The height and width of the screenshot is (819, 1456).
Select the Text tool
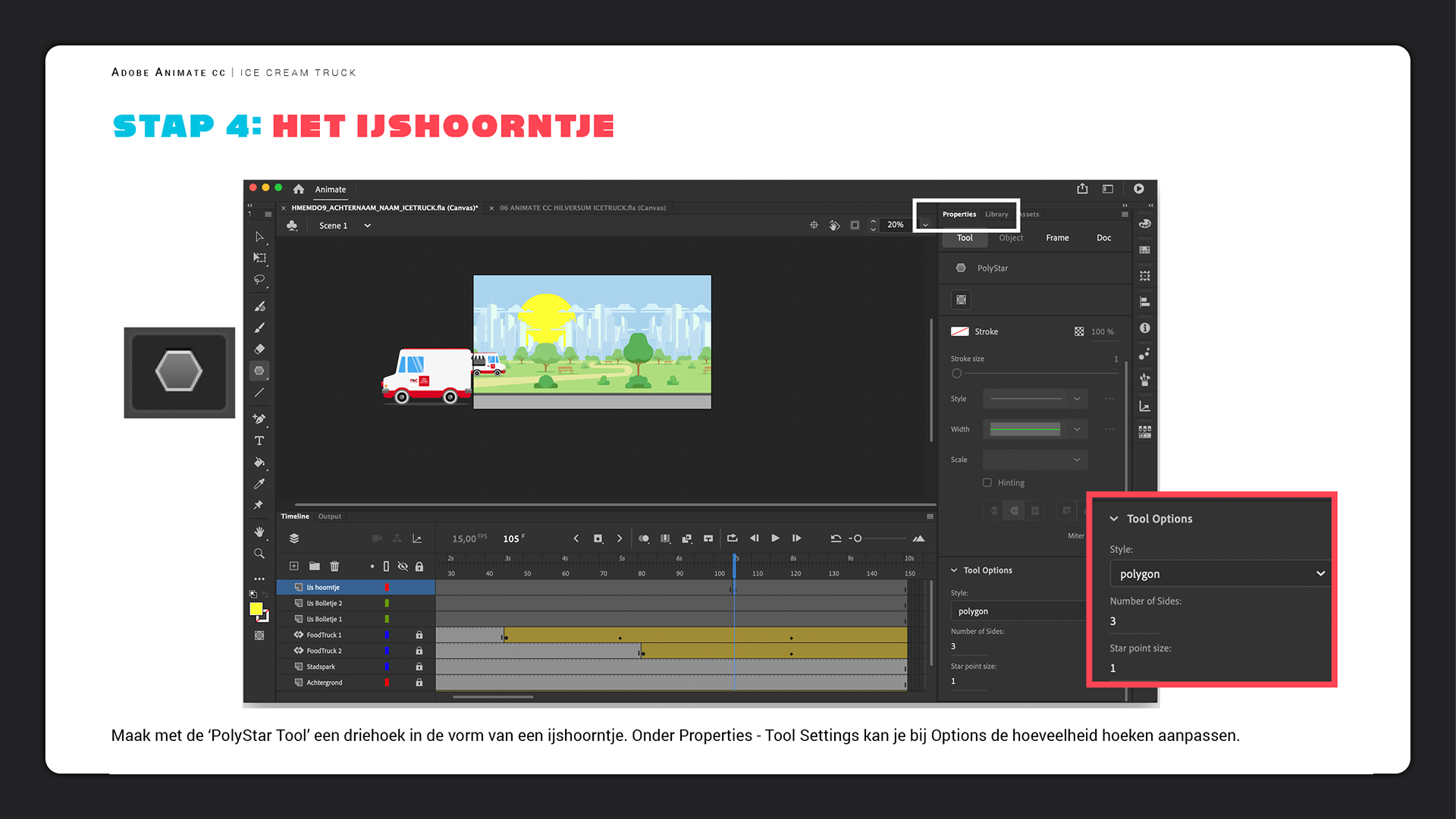(259, 441)
